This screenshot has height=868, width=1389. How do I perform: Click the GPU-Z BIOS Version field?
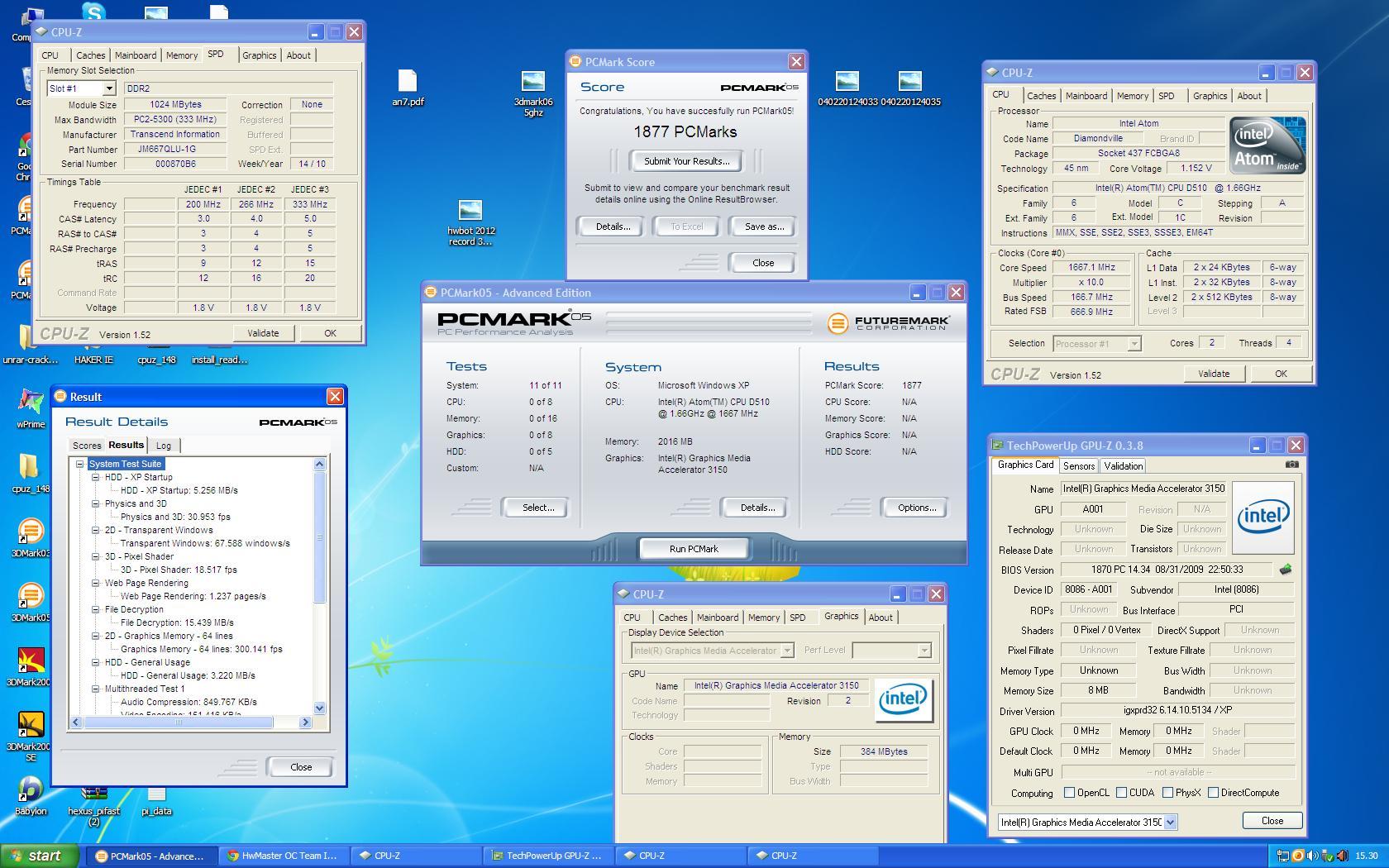point(1167,570)
